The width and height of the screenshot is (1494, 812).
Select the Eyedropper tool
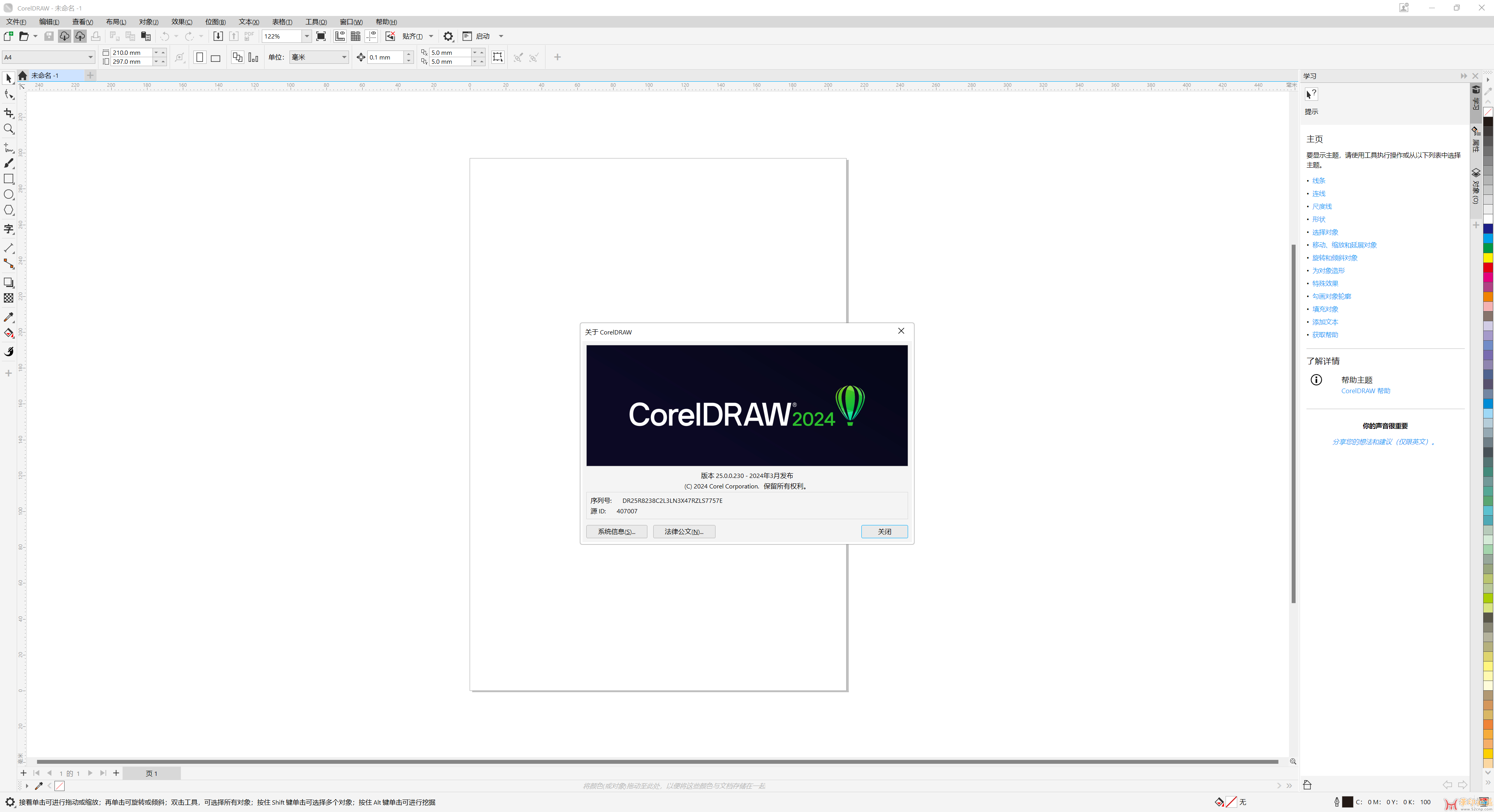[x=9, y=318]
